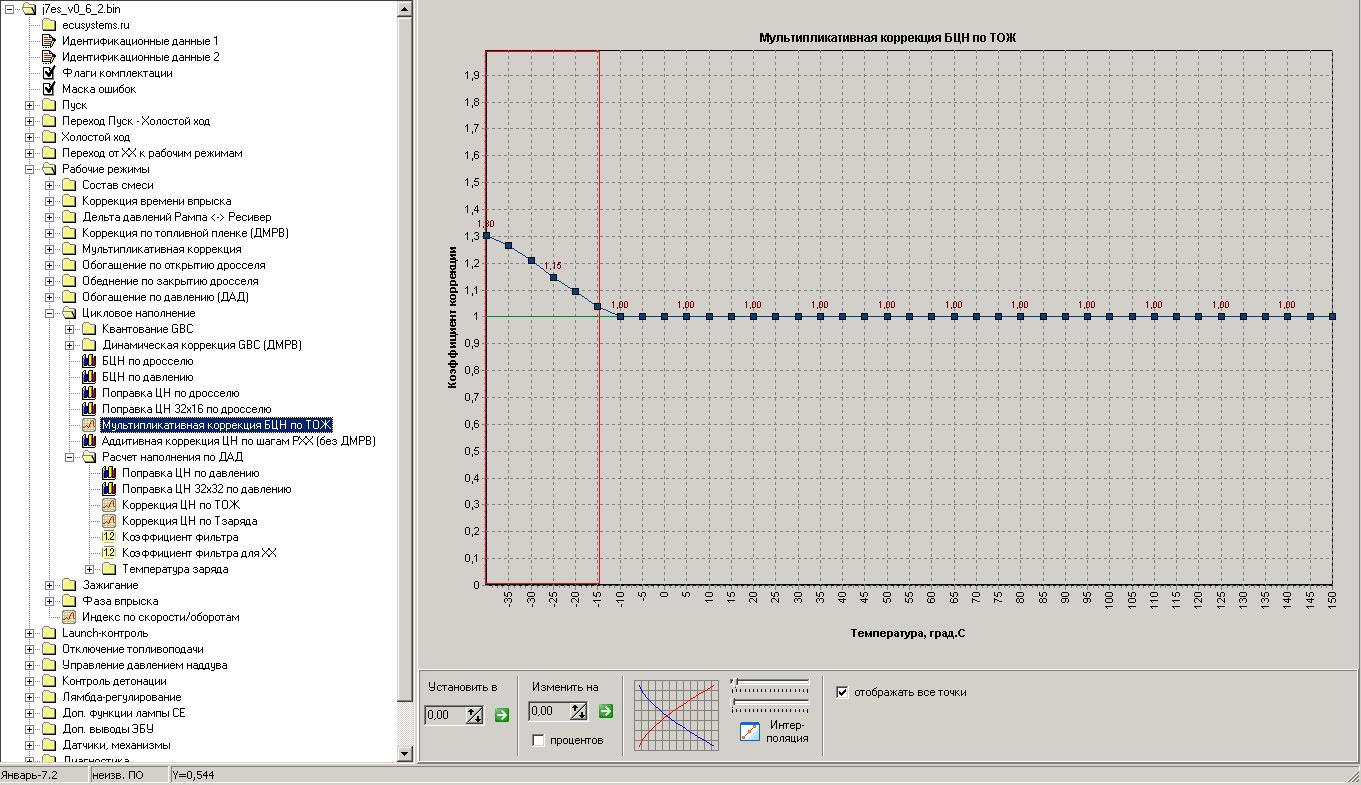Select the Коррекция времени впрыска tree item
Viewport: 1361px width, 785px height.
click(156, 201)
